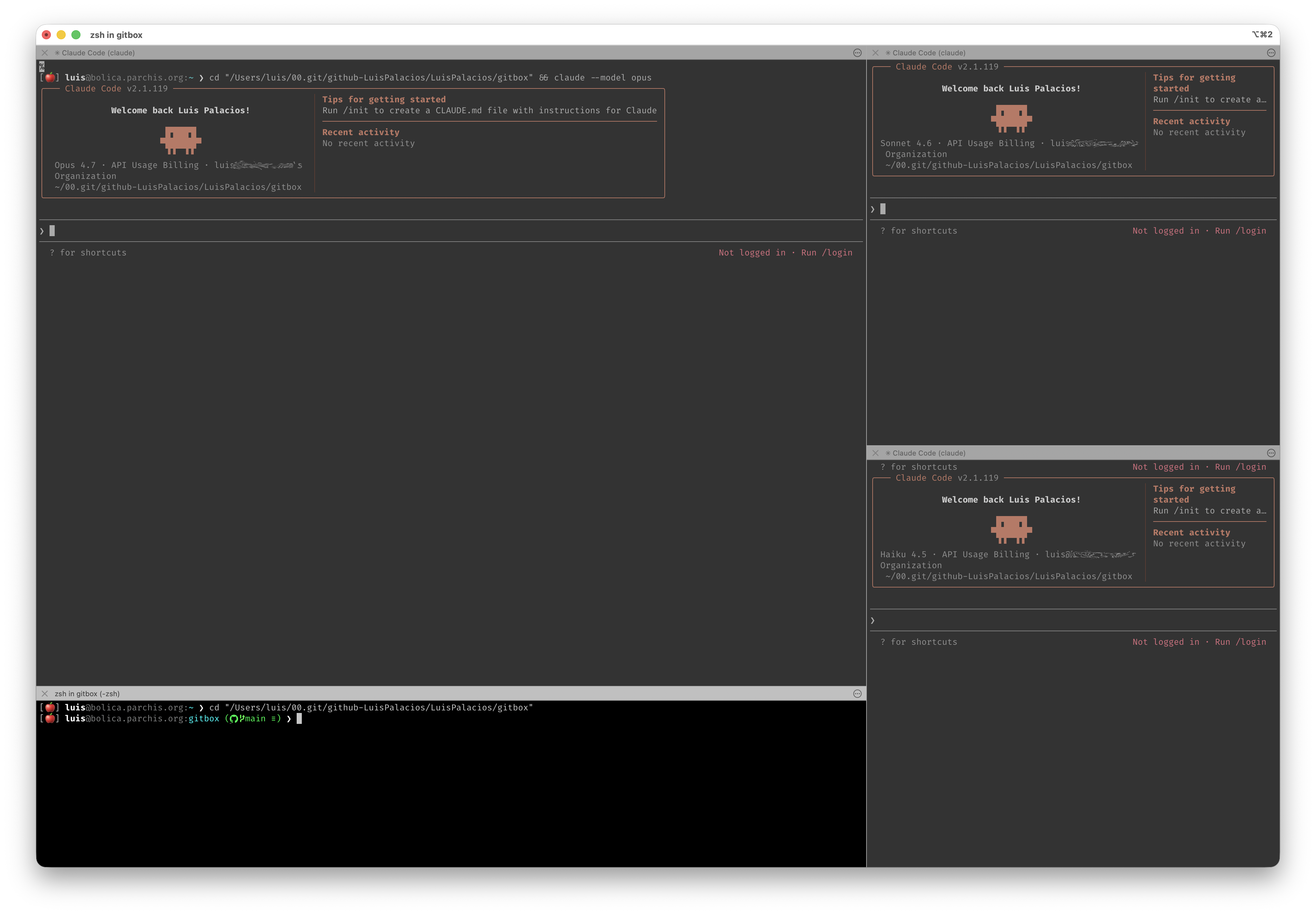This screenshot has height=915, width=1316.
Task: Click the "? for shortcuts" hint in Opus pane
Action: 88,252
